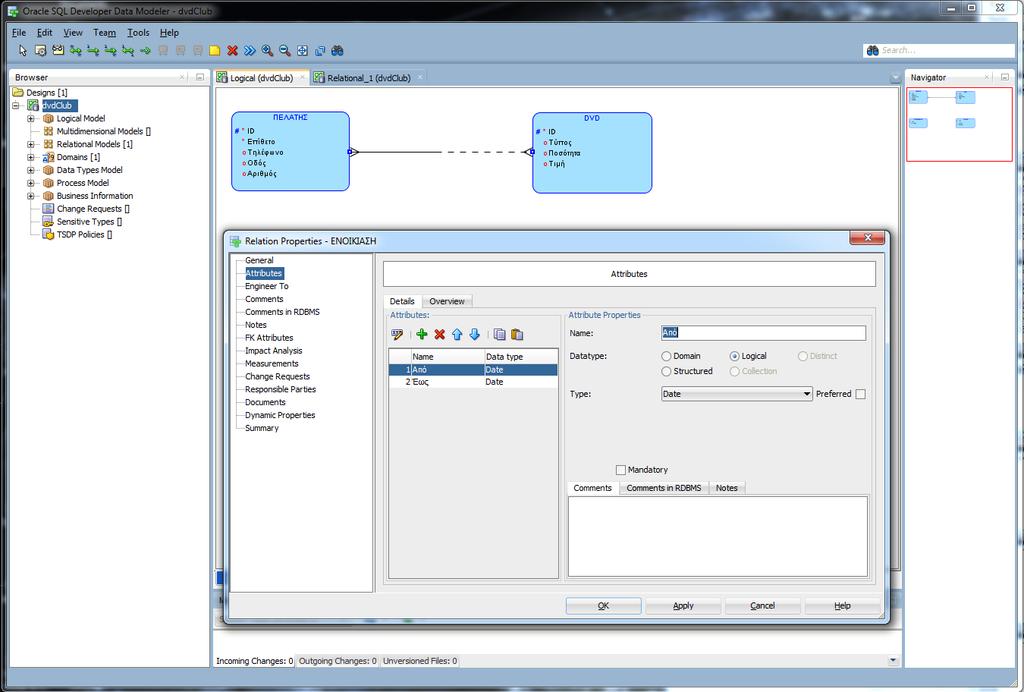The width and height of the screenshot is (1024, 692).
Task: Select the Logical datatype radio button
Action: 735,356
